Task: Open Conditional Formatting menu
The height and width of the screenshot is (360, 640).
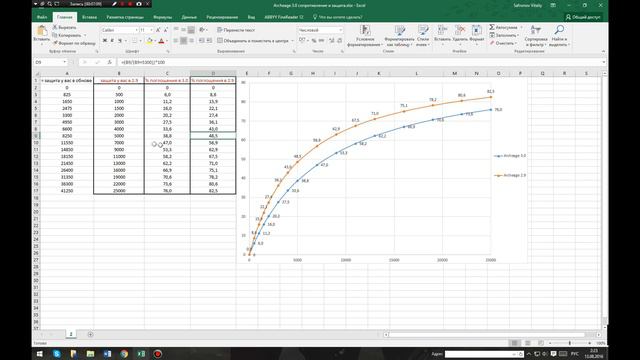Action: pyautogui.click(x=365, y=36)
